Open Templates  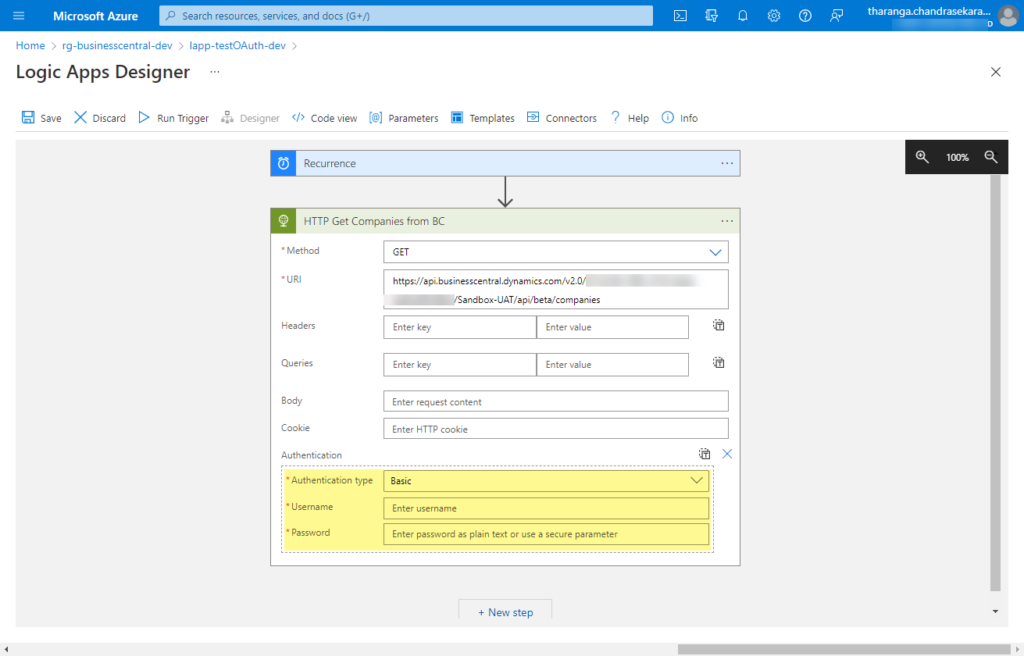click(x=483, y=118)
